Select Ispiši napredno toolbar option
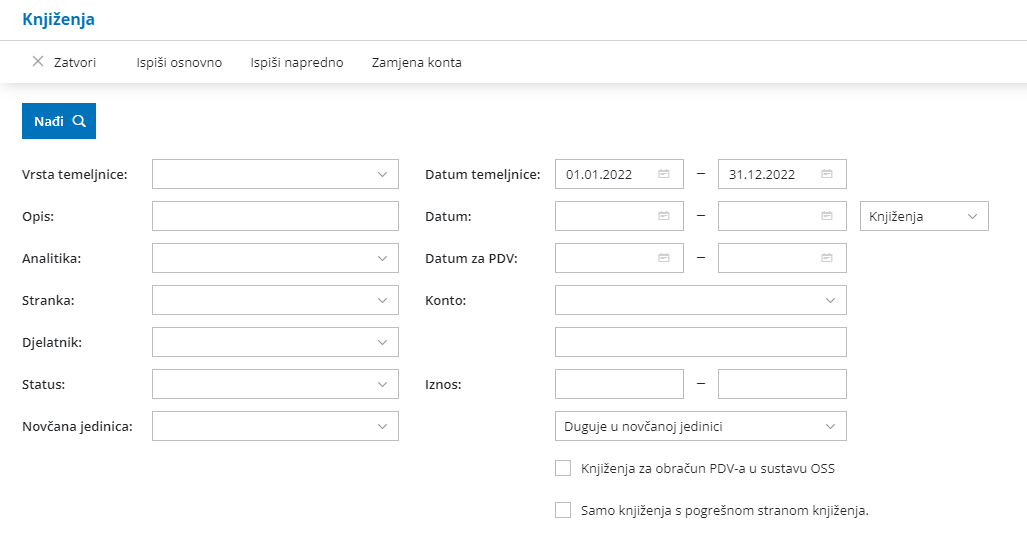Screen dimensions: 1027x535 tap(297, 62)
